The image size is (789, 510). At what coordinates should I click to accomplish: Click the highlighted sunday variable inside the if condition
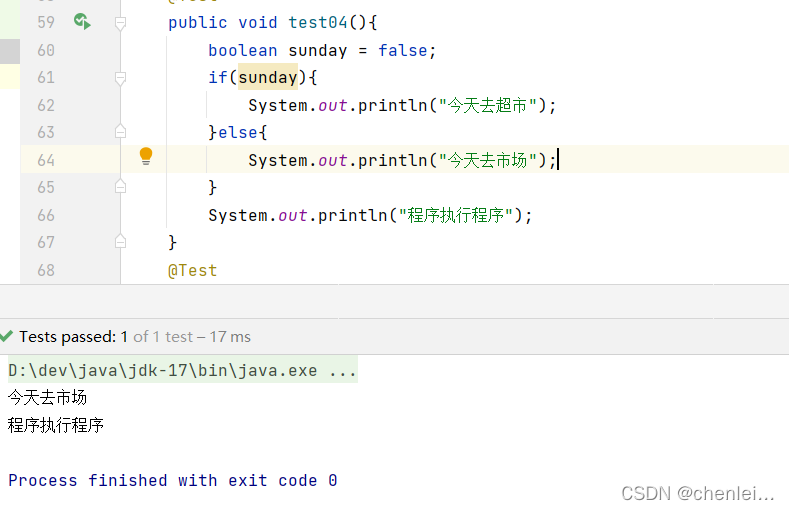pos(268,77)
